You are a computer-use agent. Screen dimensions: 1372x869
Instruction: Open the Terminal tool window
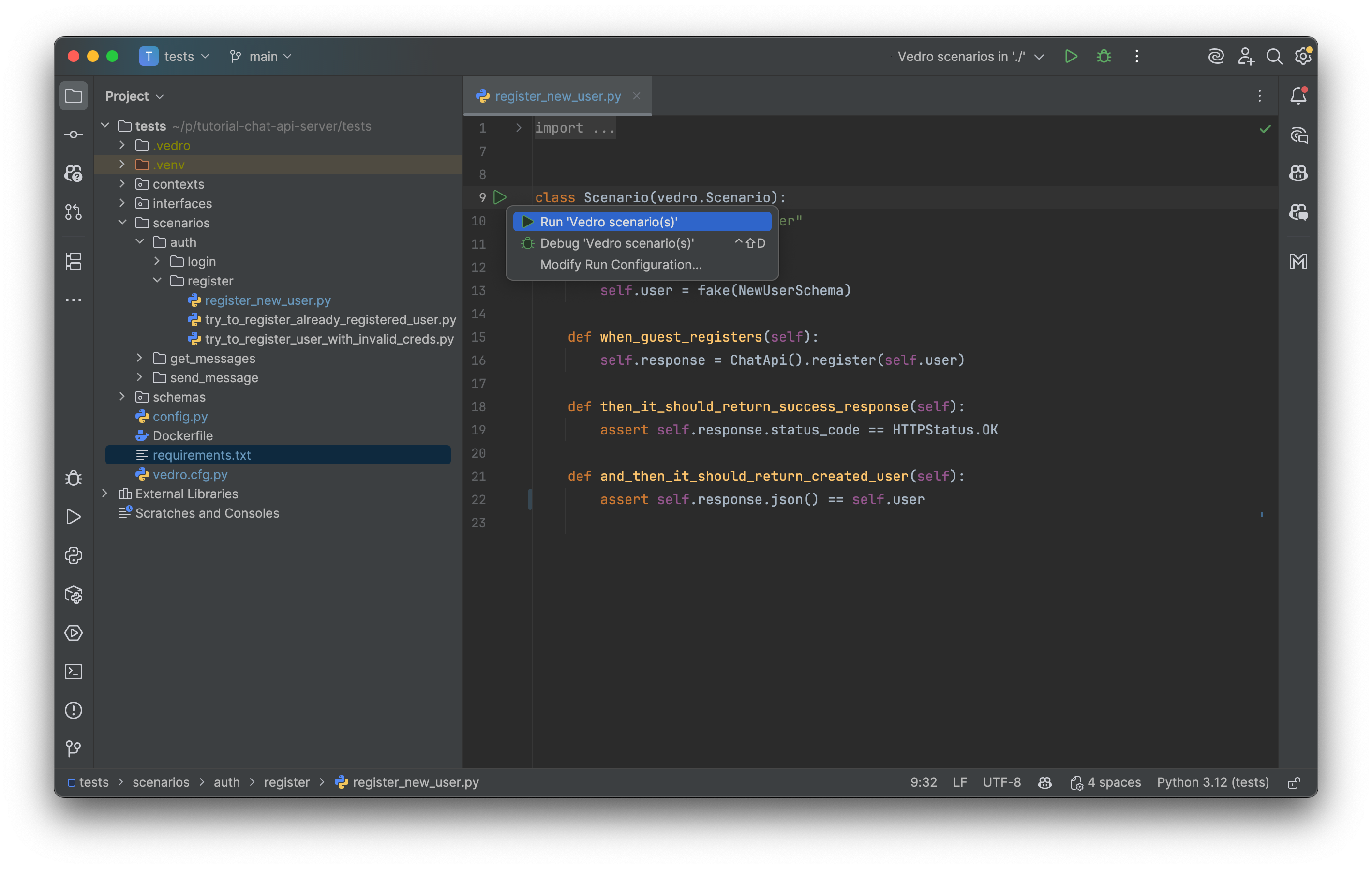pos(74,672)
